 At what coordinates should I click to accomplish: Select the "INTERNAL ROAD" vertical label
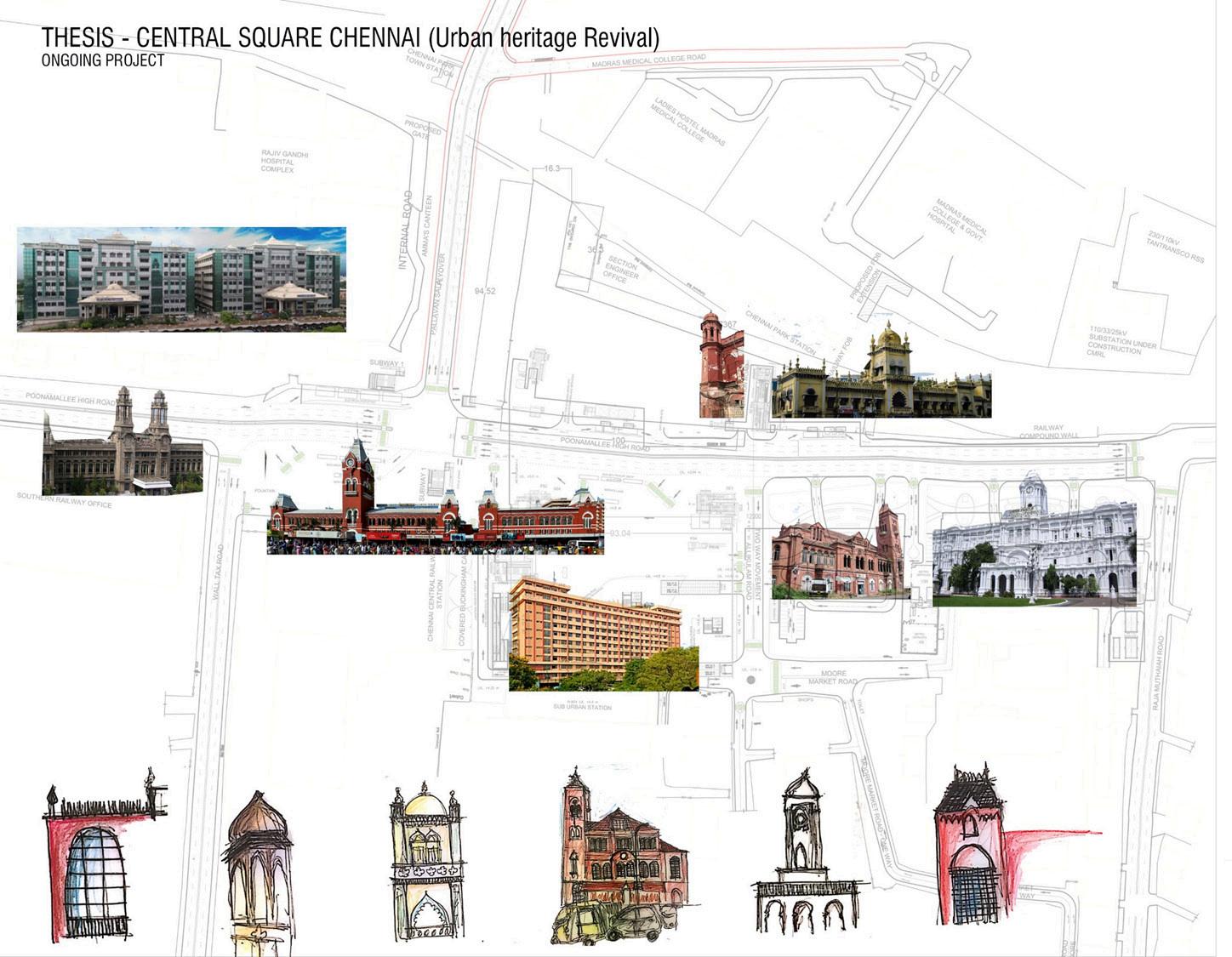tap(404, 230)
